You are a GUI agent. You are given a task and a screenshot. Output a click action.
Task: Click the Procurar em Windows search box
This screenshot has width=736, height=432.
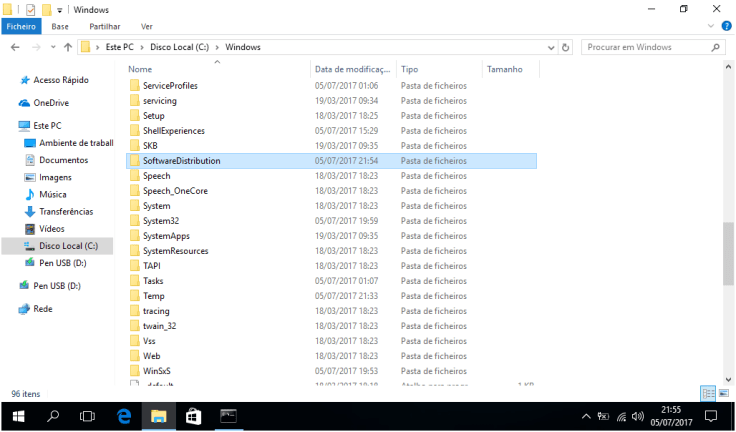[x=647, y=47]
